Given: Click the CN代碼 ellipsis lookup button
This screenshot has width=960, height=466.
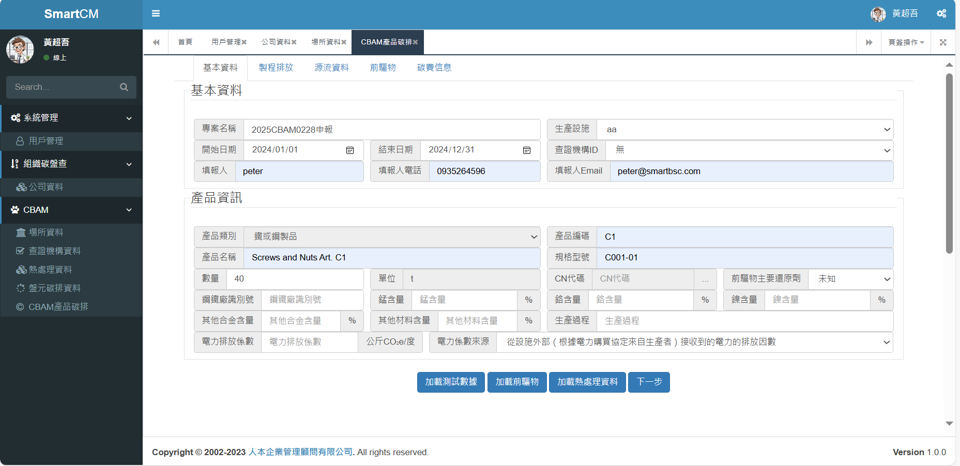Looking at the screenshot, I should coord(705,279).
